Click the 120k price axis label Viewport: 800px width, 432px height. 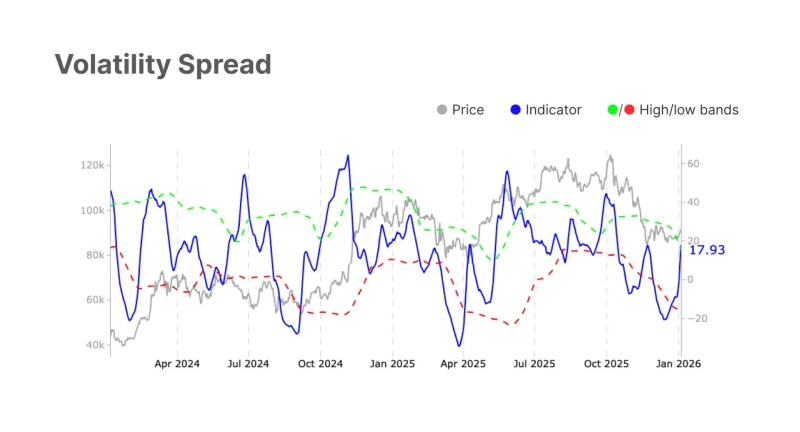(93, 165)
